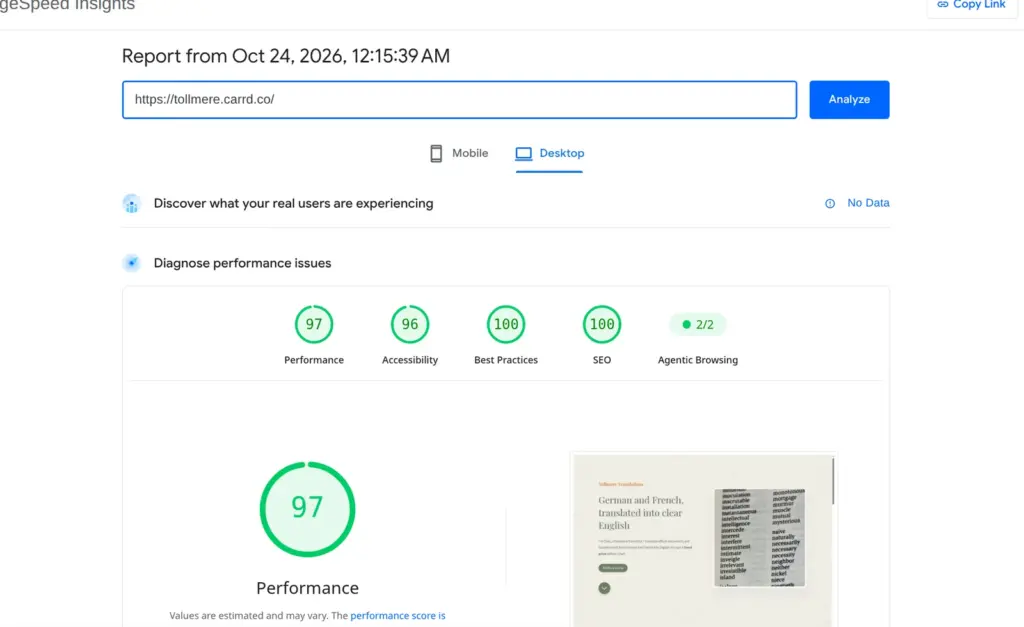Click the large 97 performance gauge
This screenshot has height=627, width=1024.
click(308, 509)
